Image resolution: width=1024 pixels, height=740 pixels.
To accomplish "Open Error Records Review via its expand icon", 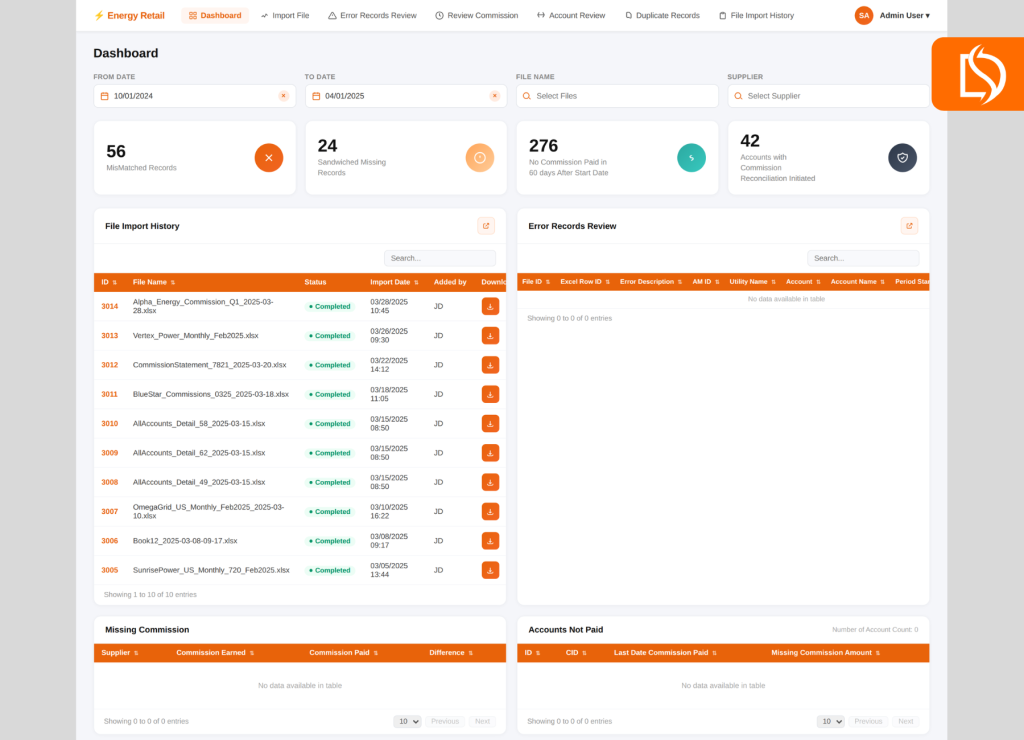I will coord(909,225).
